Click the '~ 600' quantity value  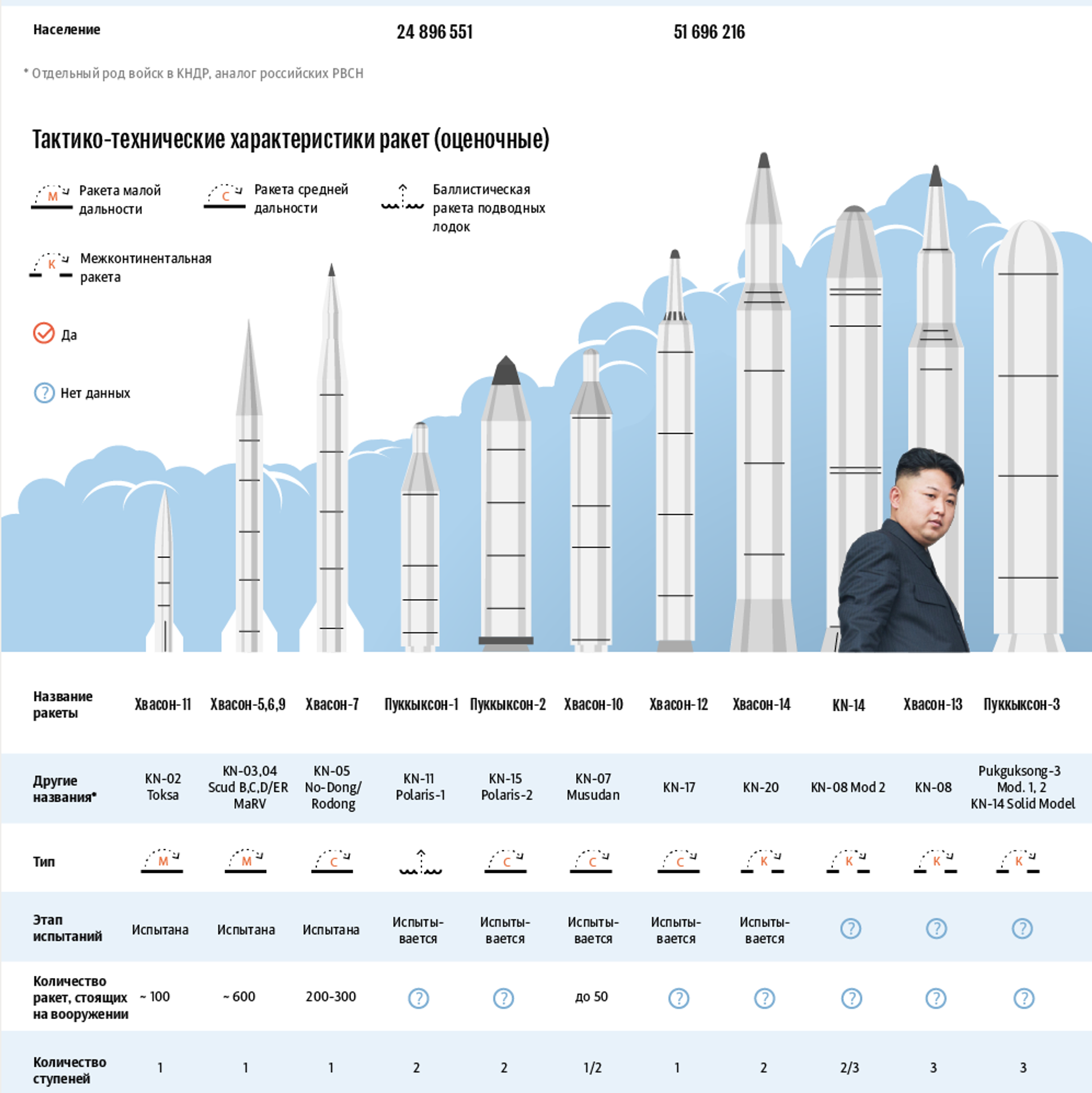point(239,996)
